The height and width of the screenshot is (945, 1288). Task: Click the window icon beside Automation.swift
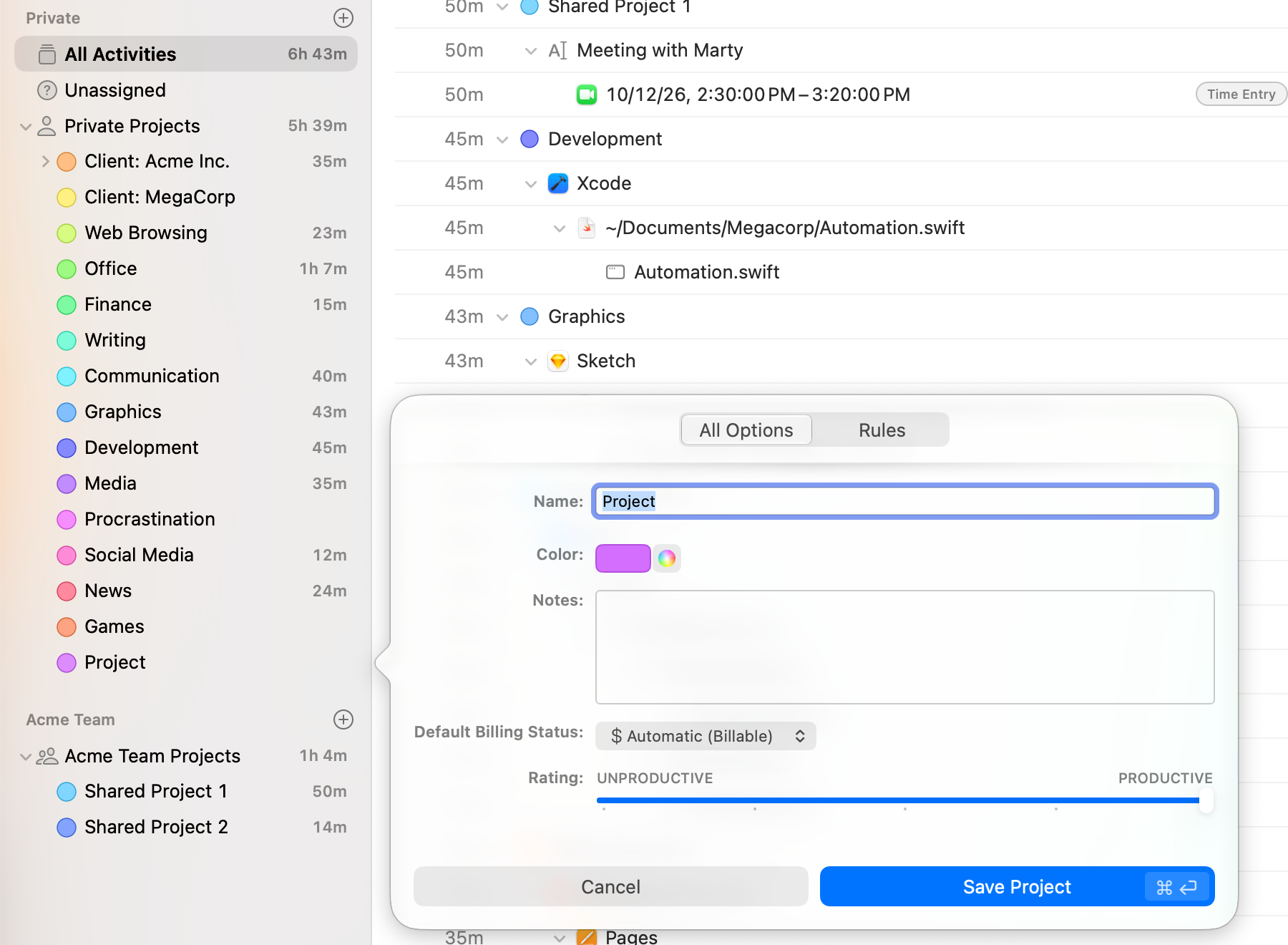[615, 272]
